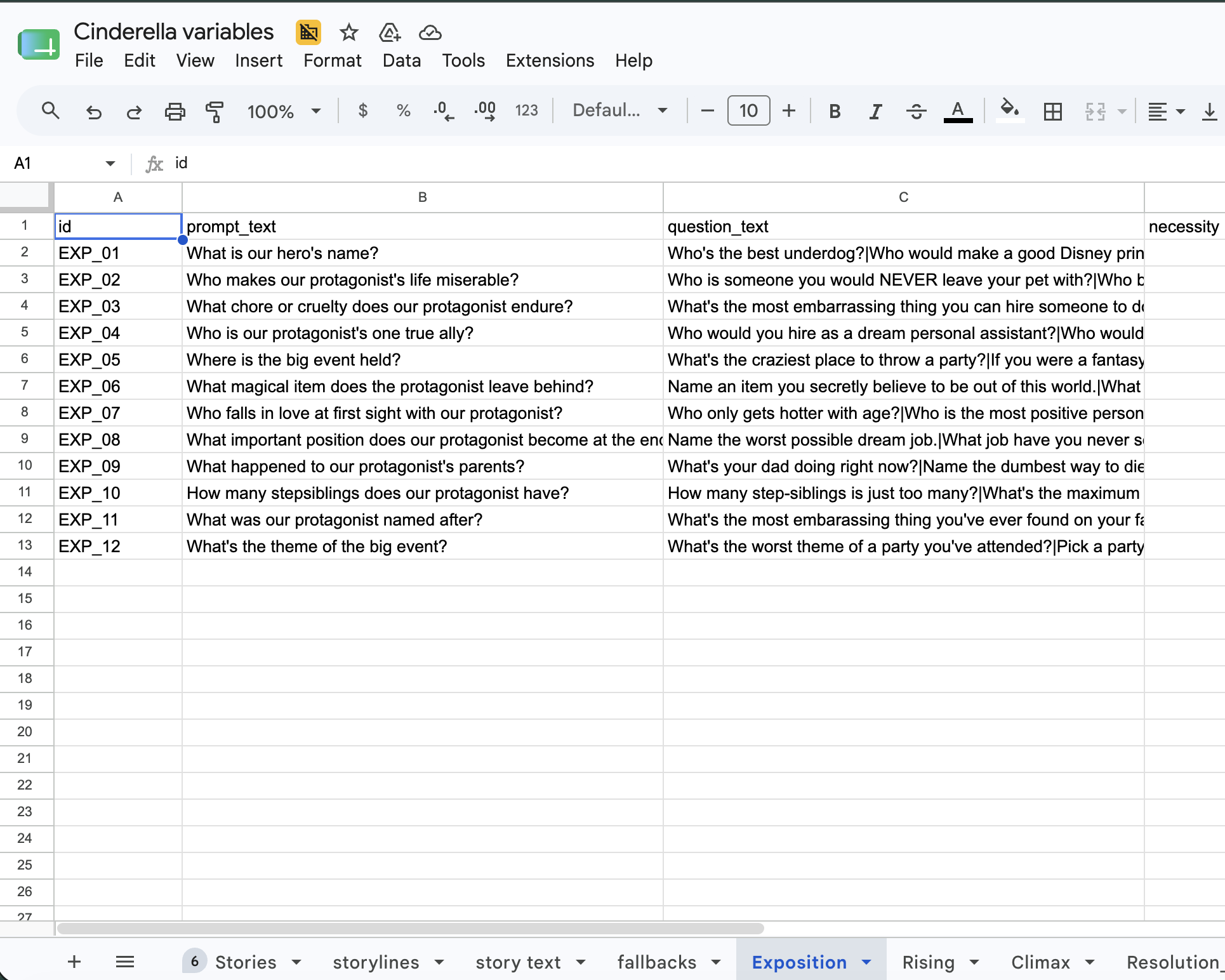Switch to the Stories sheet tab
Viewport: 1225px width, 980px height.
[245, 962]
